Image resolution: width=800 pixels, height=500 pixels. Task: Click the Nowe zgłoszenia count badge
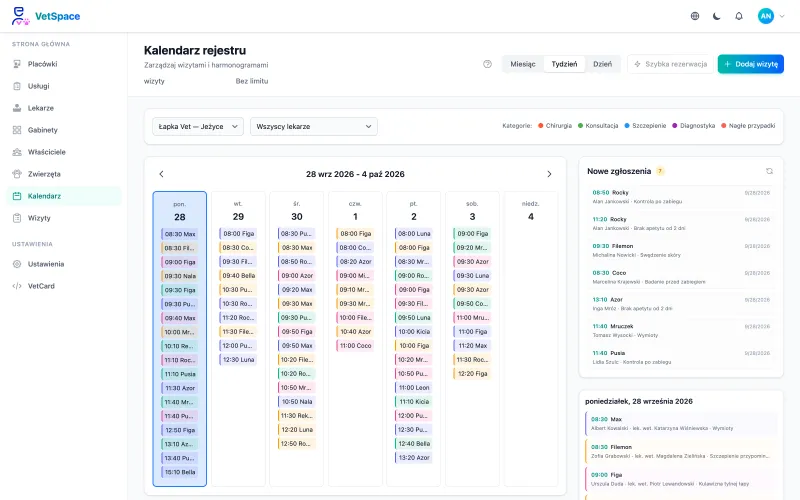(660, 171)
